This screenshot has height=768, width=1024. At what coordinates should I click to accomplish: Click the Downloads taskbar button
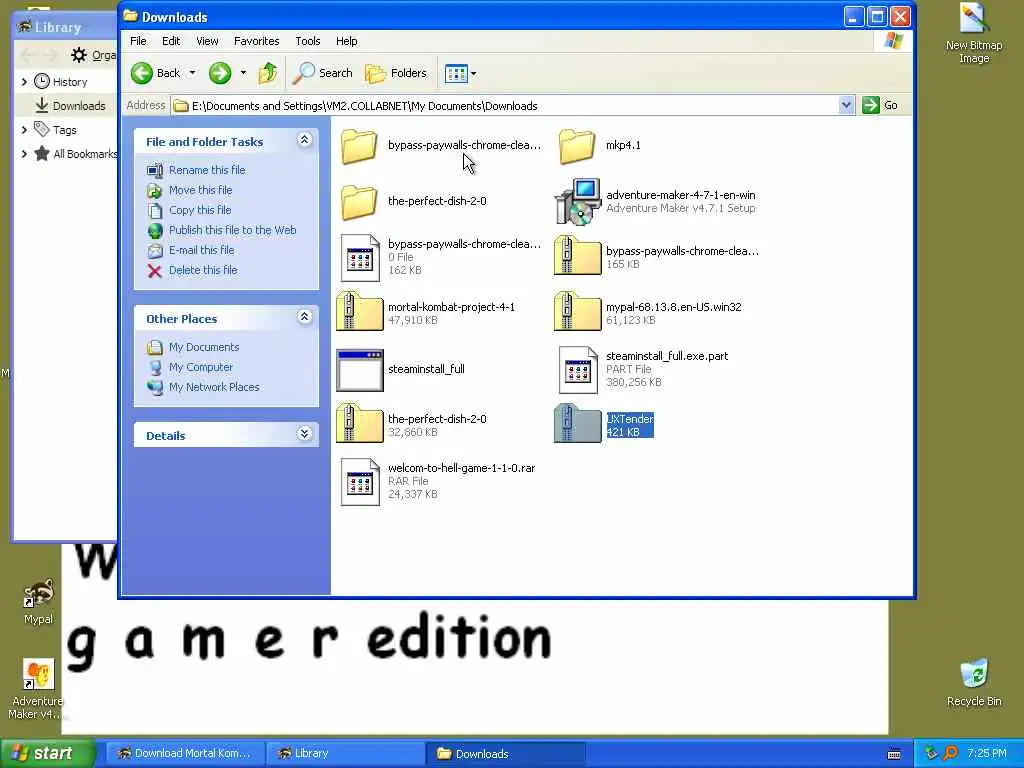tap(505, 754)
